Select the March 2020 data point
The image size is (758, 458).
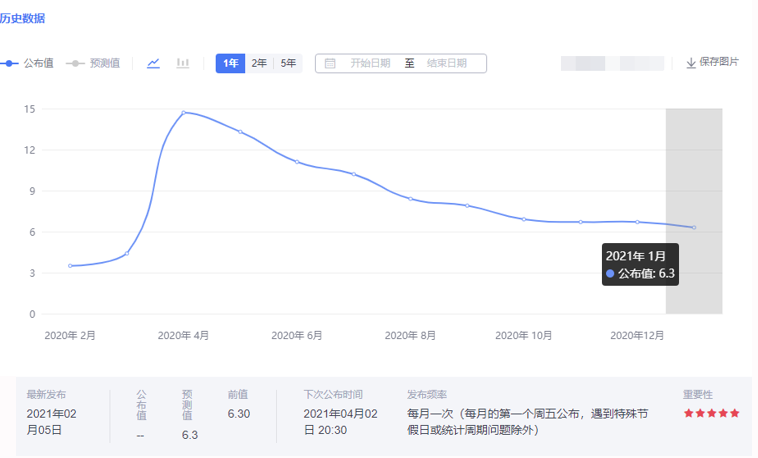click(x=127, y=253)
